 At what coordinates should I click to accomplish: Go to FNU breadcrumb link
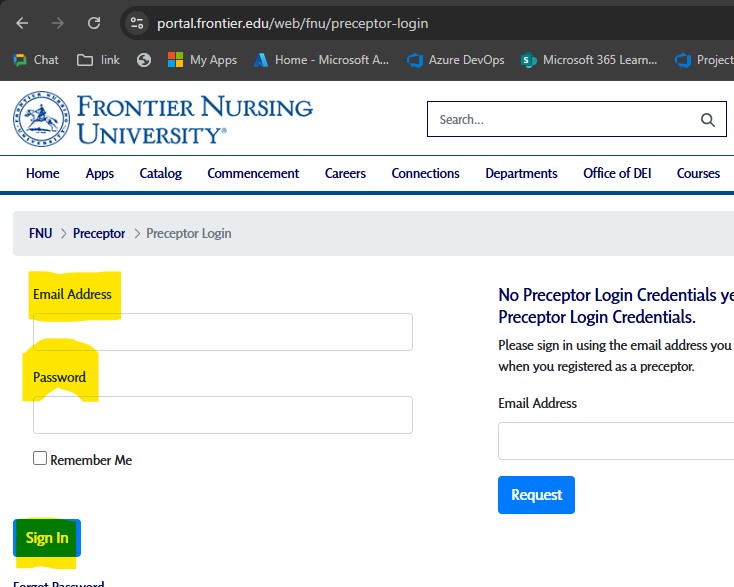pyautogui.click(x=40, y=233)
